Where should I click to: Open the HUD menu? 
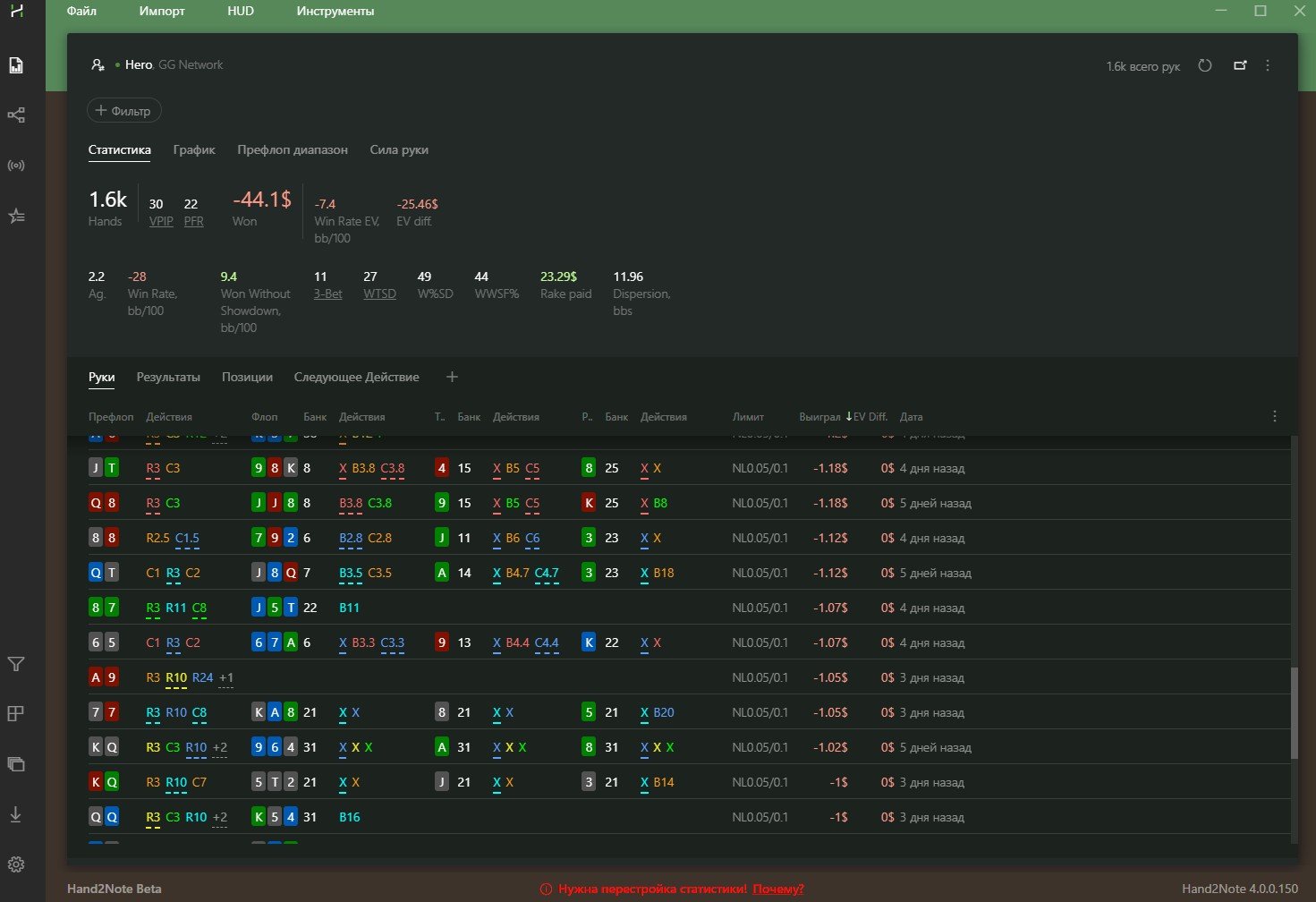pos(241,11)
